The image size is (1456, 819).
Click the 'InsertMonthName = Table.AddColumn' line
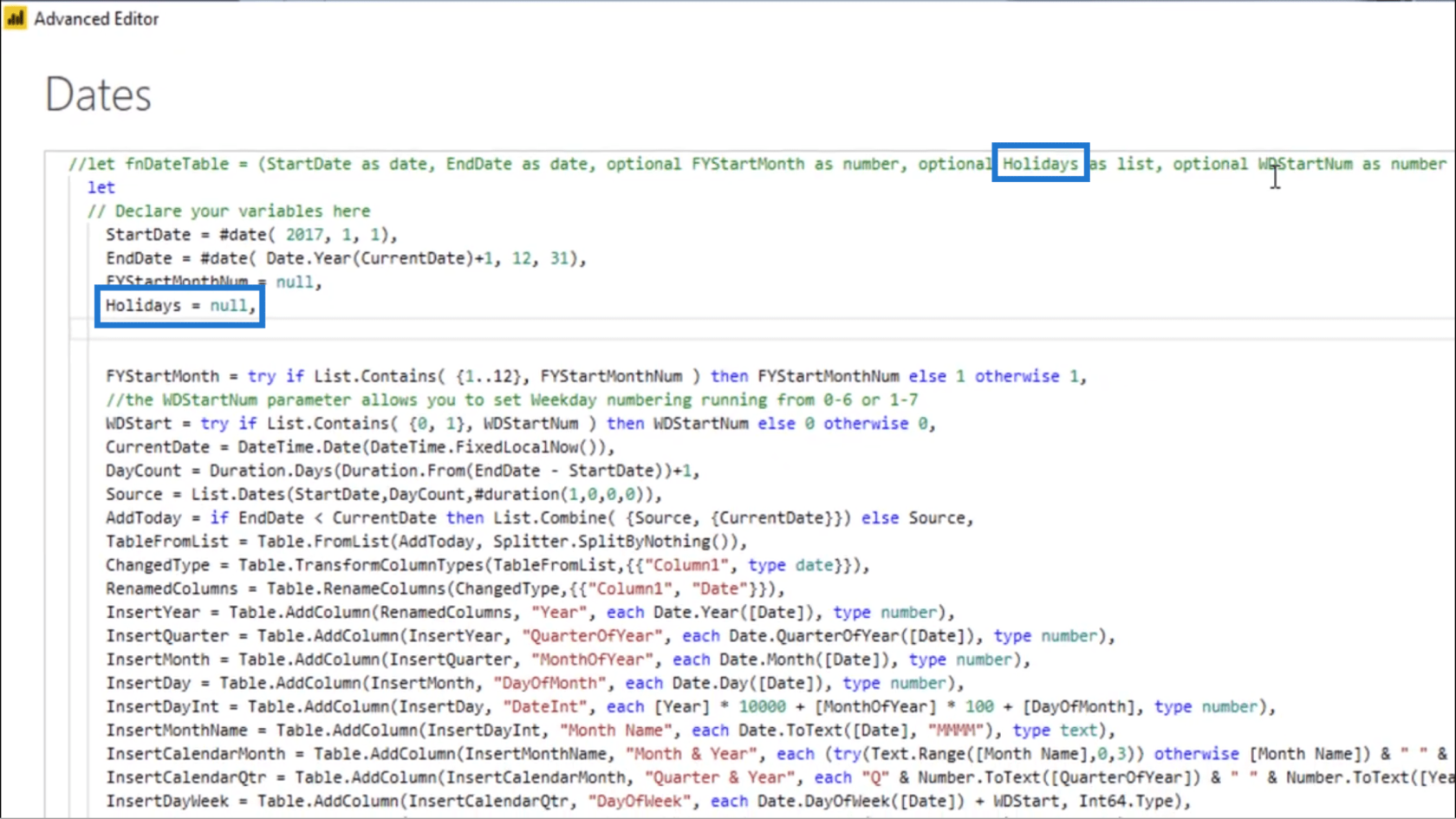pos(611,730)
